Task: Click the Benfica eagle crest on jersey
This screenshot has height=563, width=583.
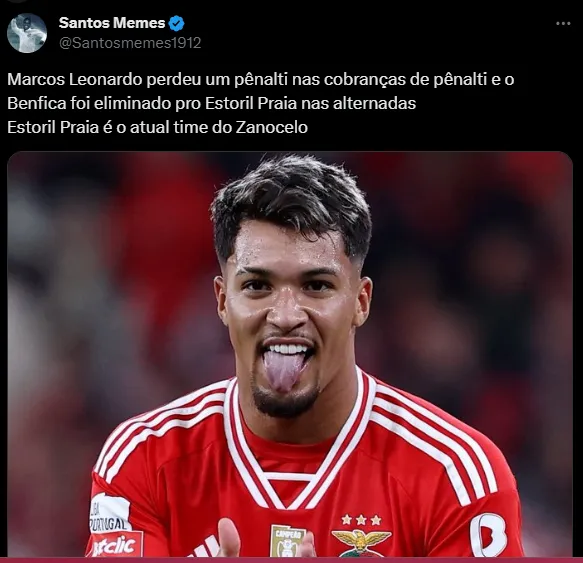Action: click(x=360, y=543)
